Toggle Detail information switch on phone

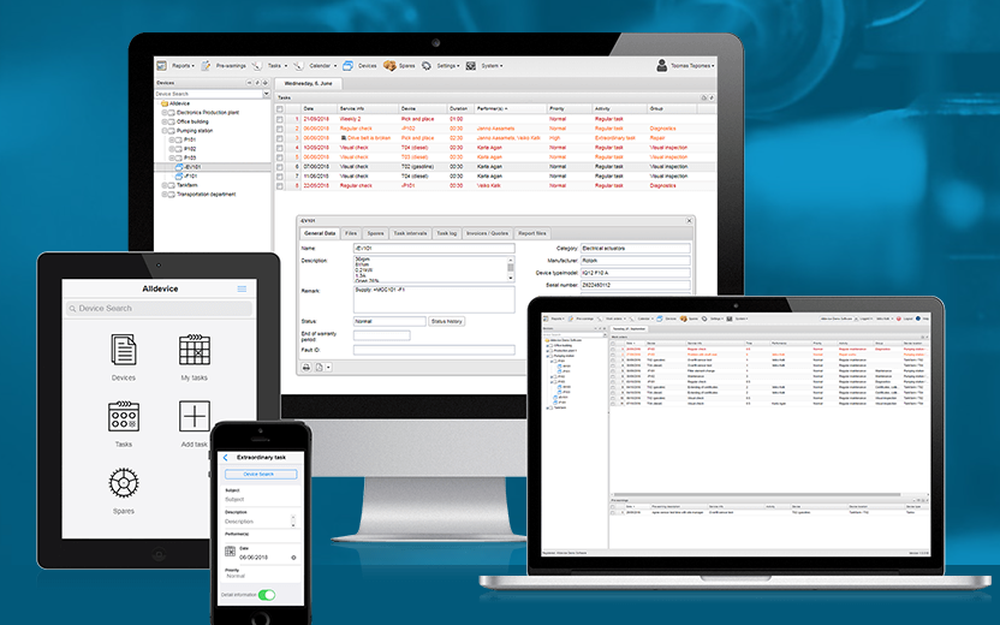pyautogui.click(x=267, y=594)
